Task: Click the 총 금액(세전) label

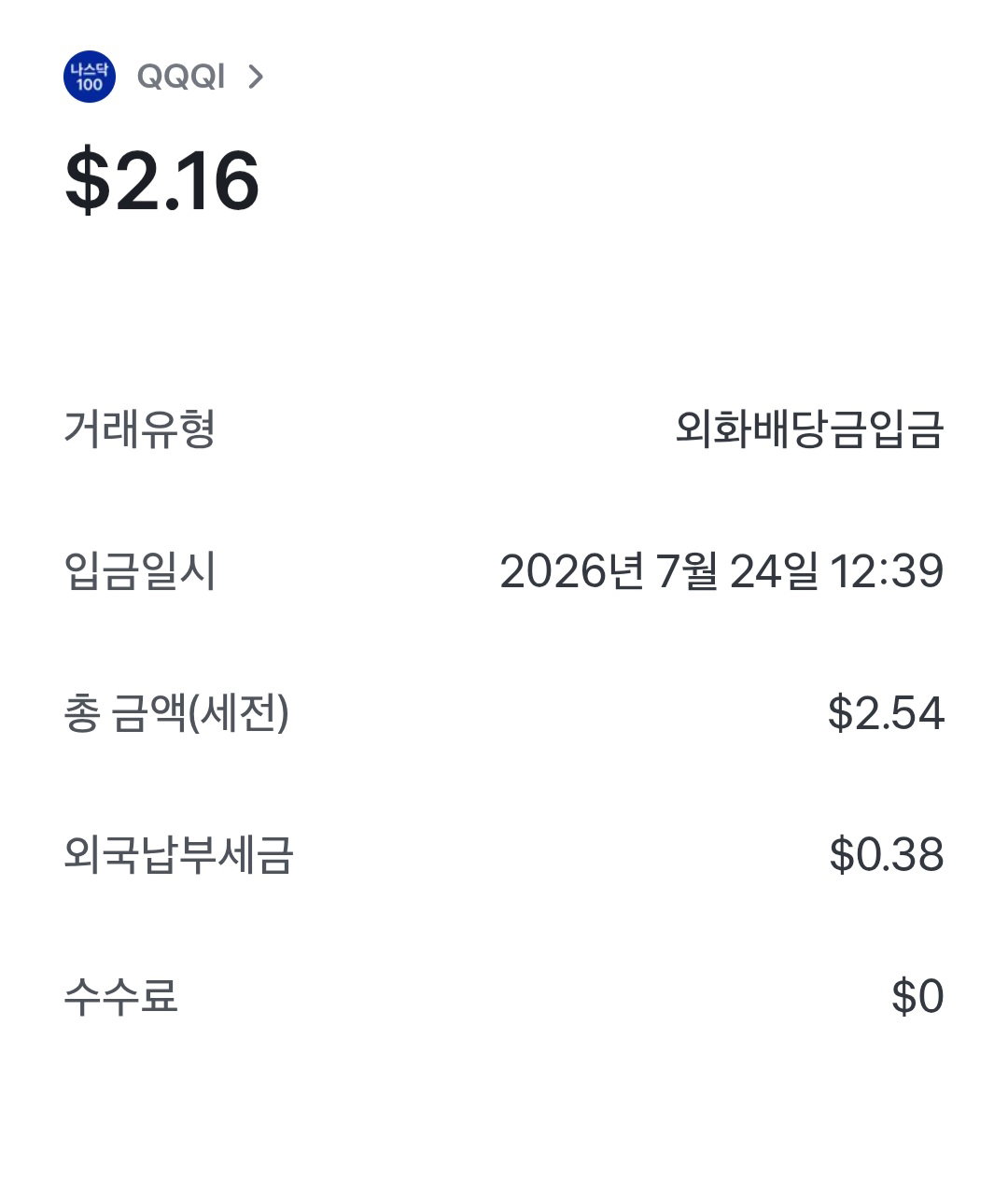Action: point(176,713)
